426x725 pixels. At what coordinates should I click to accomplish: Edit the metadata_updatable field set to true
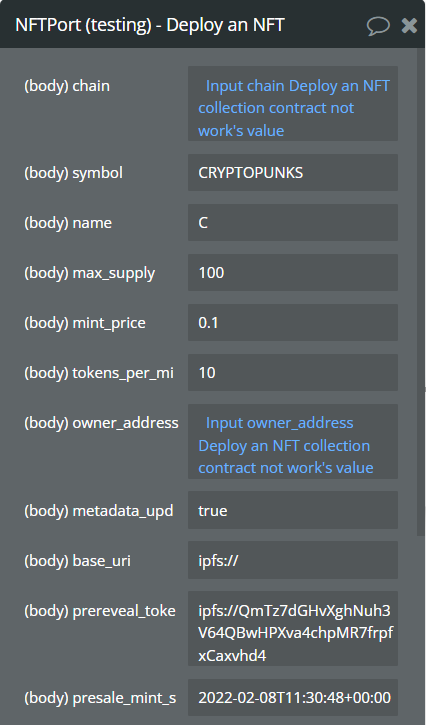pos(293,510)
